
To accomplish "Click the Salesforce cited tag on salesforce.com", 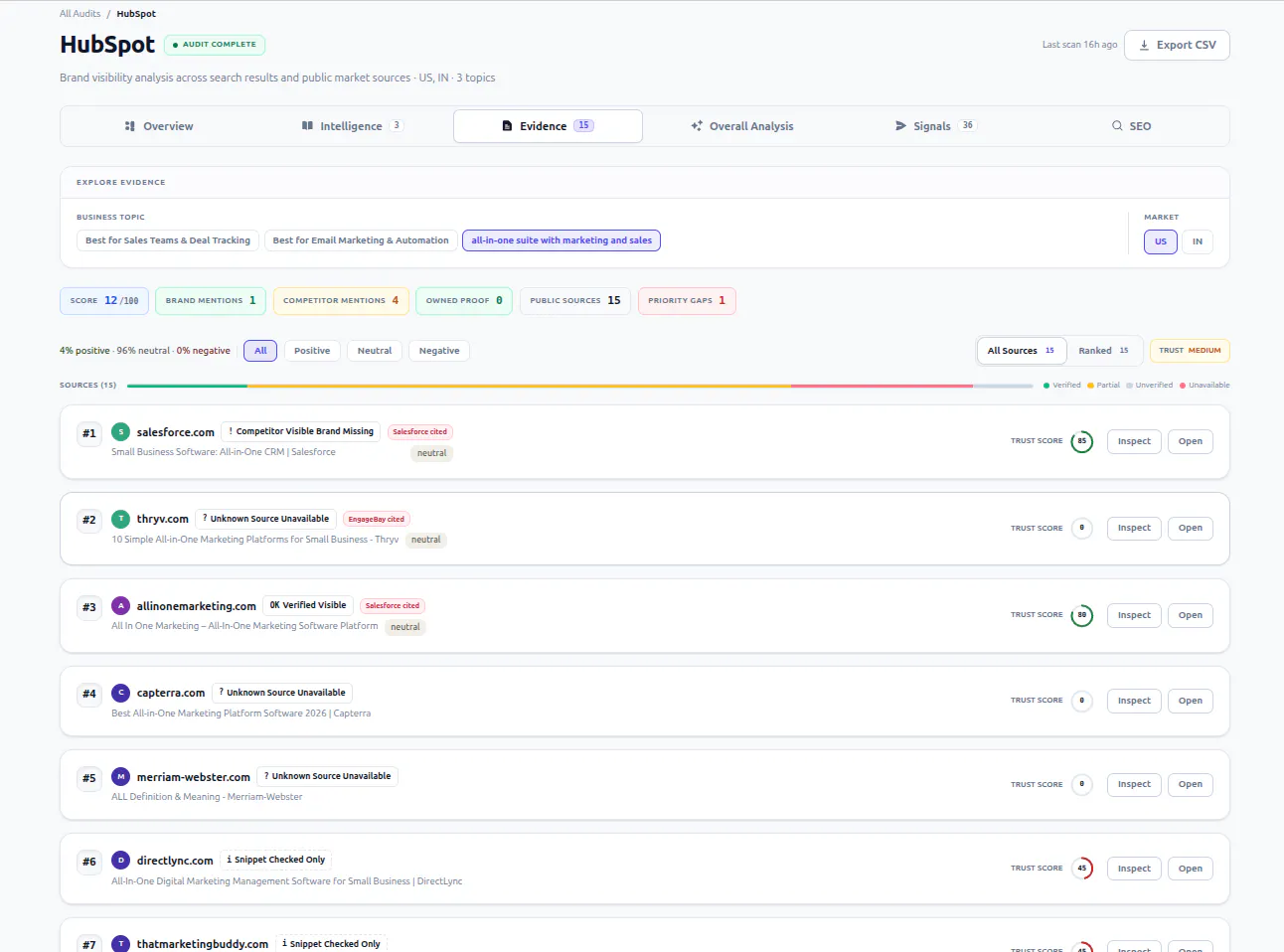I will pos(419,432).
